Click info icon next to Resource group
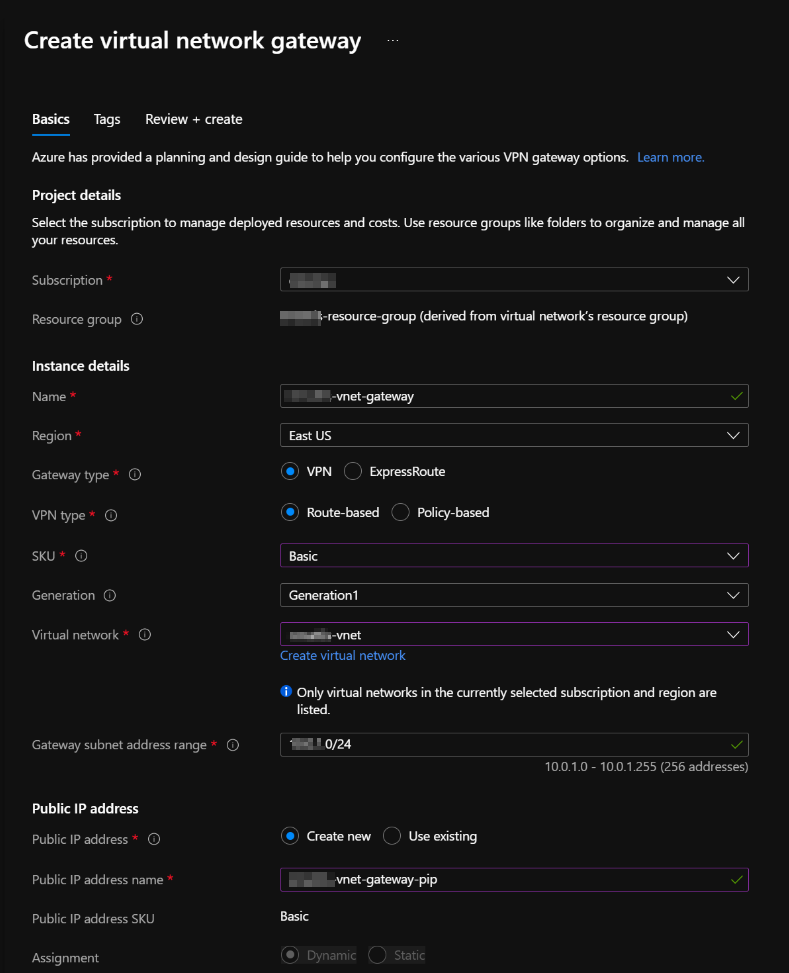This screenshot has width=789, height=973. tap(137, 320)
